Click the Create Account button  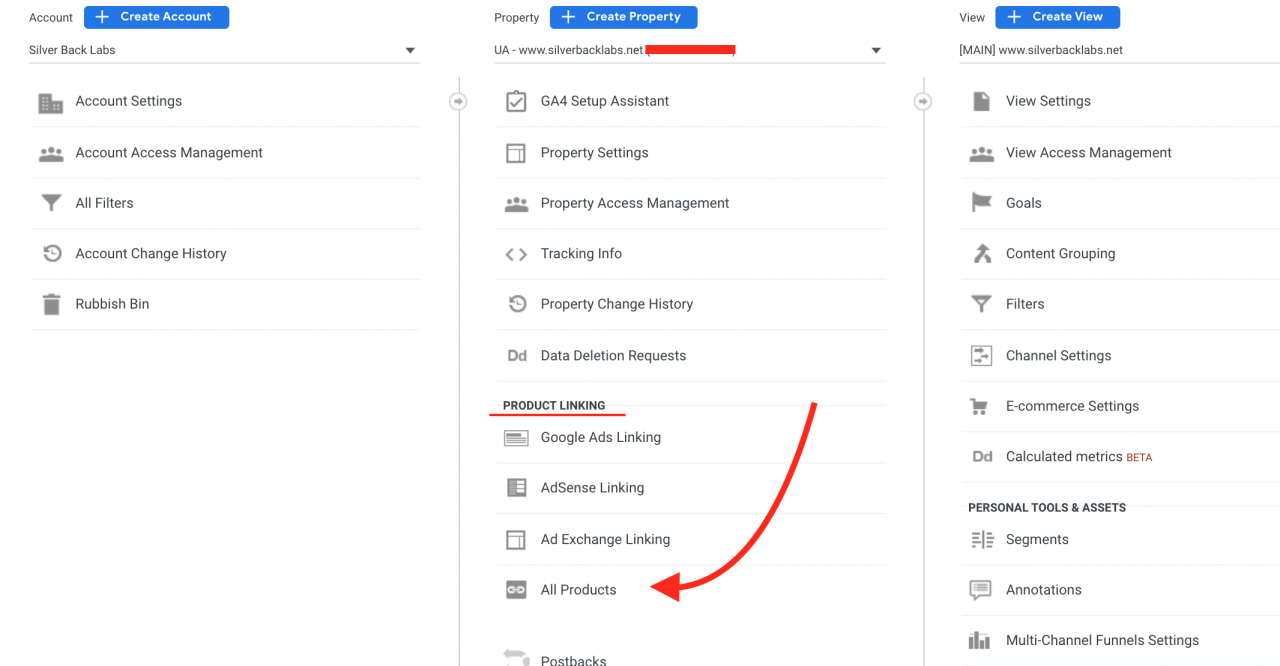[156, 17]
